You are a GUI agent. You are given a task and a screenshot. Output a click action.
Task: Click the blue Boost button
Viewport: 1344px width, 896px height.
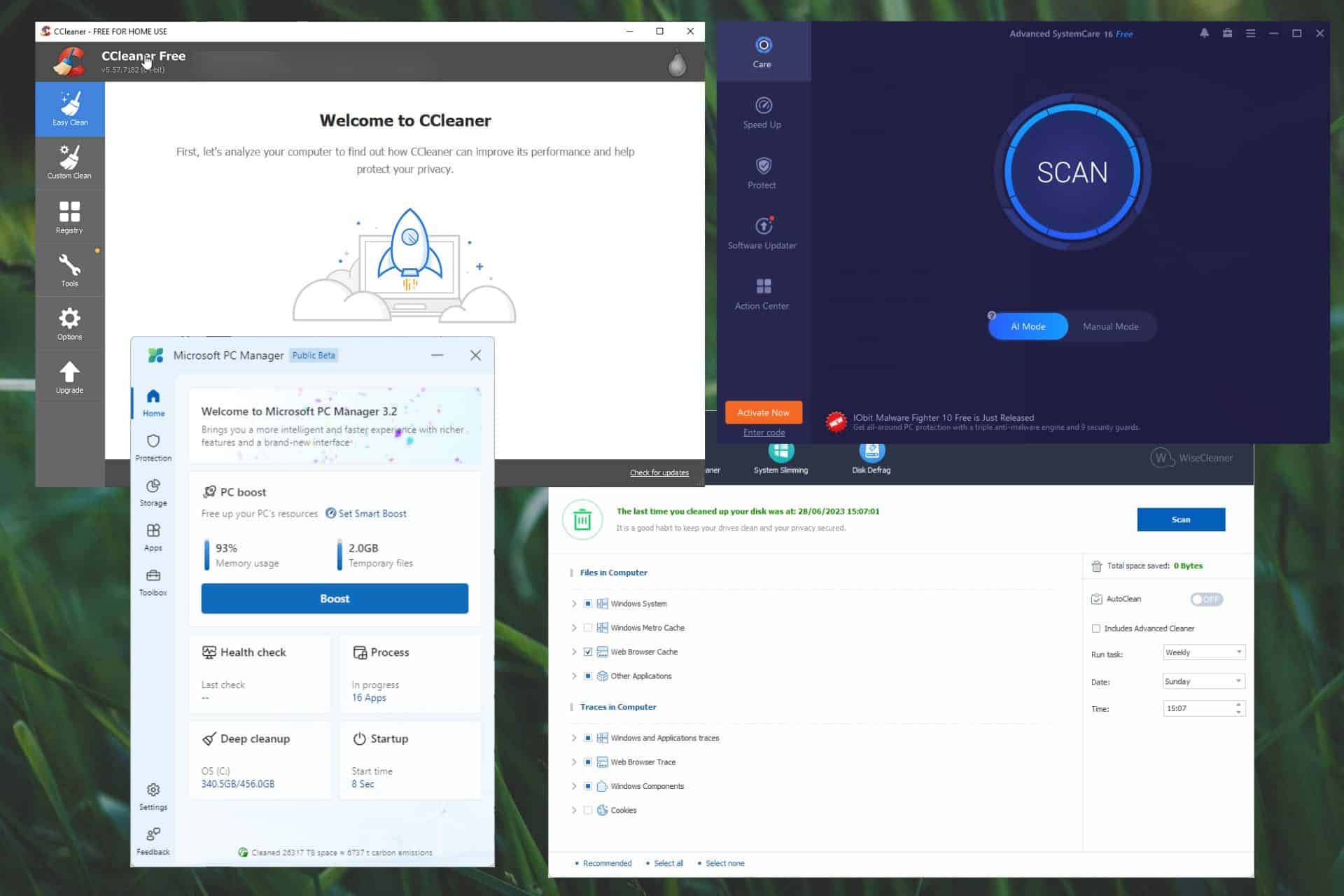[x=335, y=598]
